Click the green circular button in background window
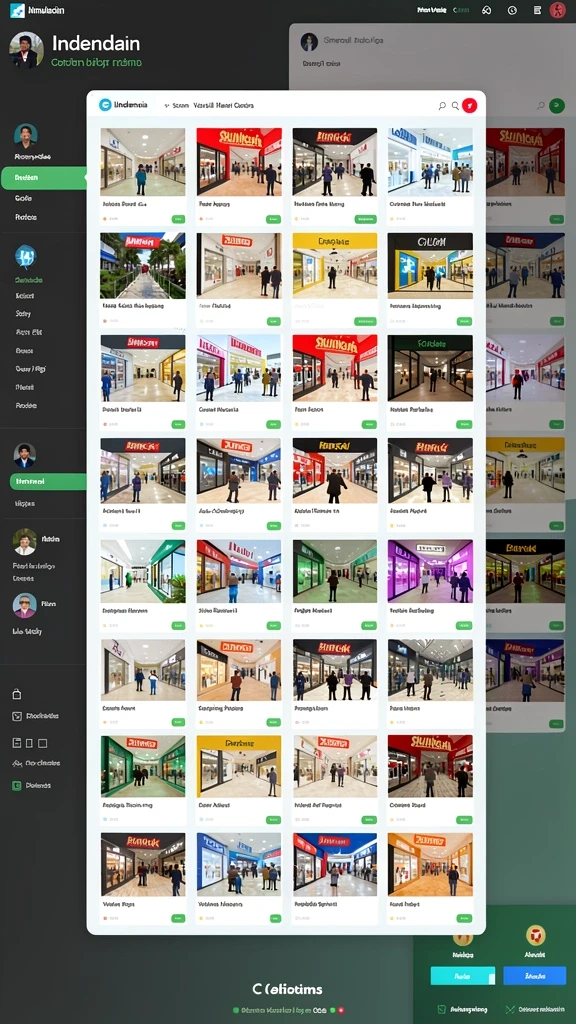576x1024 pixels. click(x=556, y=105)
